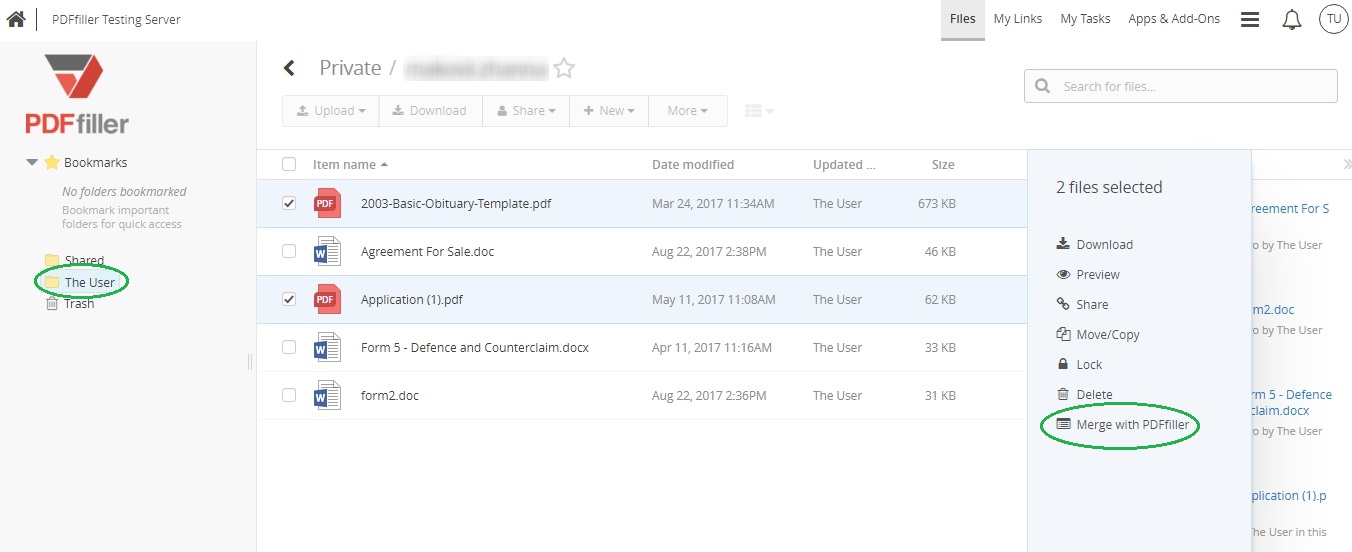
Task: Click the '673 KB' size cell
Action: (936, 203)
